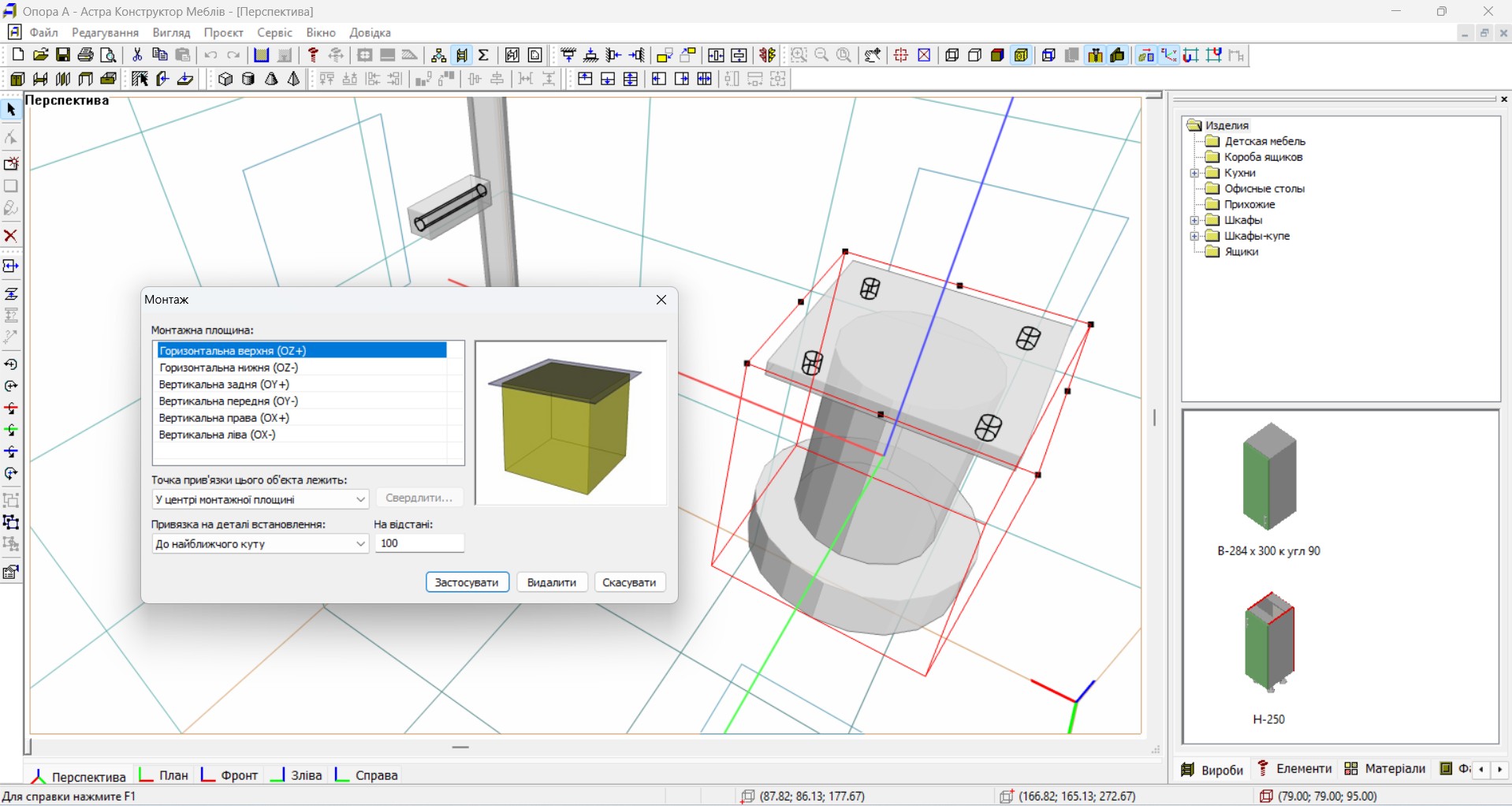Screen dimensions: 1512x806
Task: Toggle wireframe cube display mode
Action: (952, 55)
